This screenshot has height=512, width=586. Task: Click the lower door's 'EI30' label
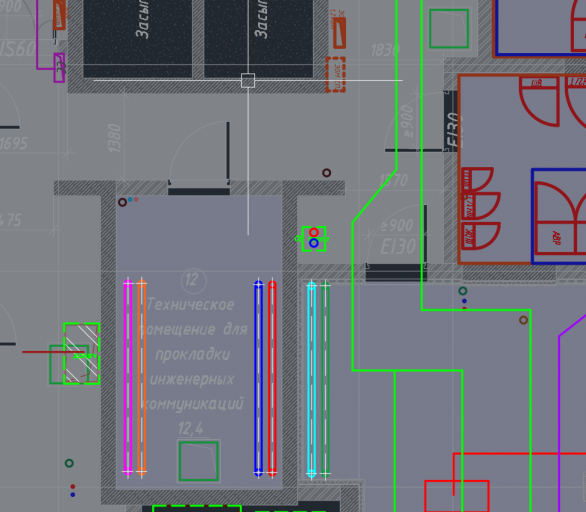click(398, 247)
